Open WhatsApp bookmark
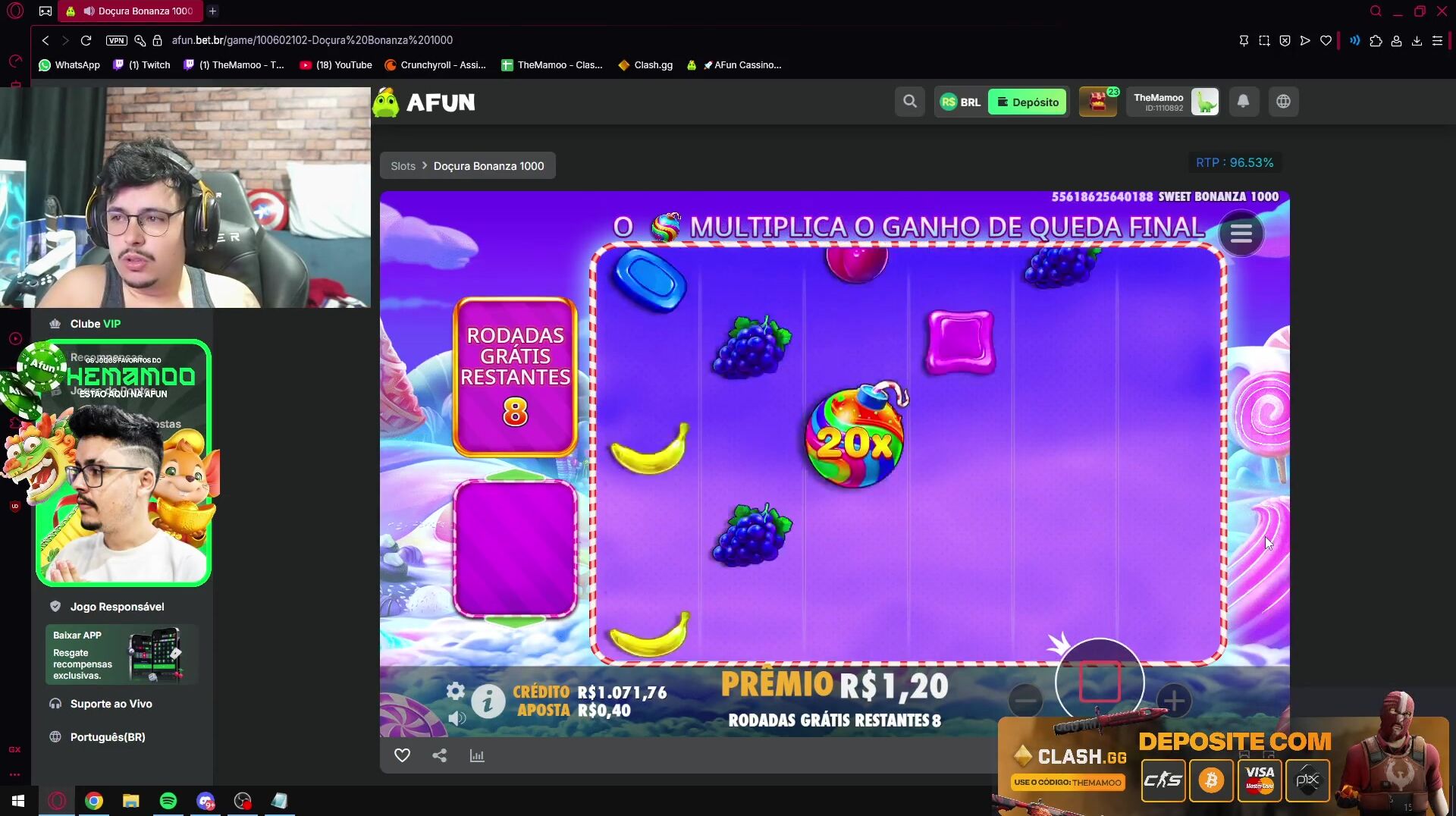 [x=69, y=65]
